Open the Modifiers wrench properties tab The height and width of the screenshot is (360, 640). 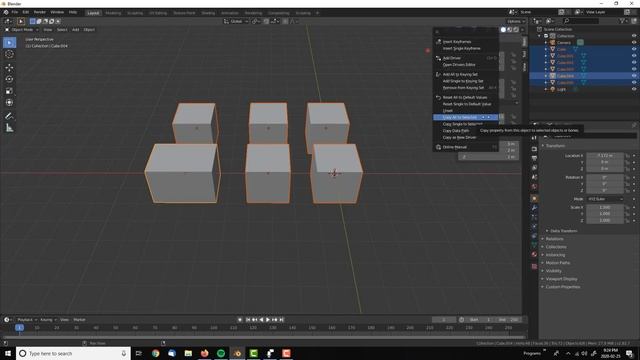534,208
